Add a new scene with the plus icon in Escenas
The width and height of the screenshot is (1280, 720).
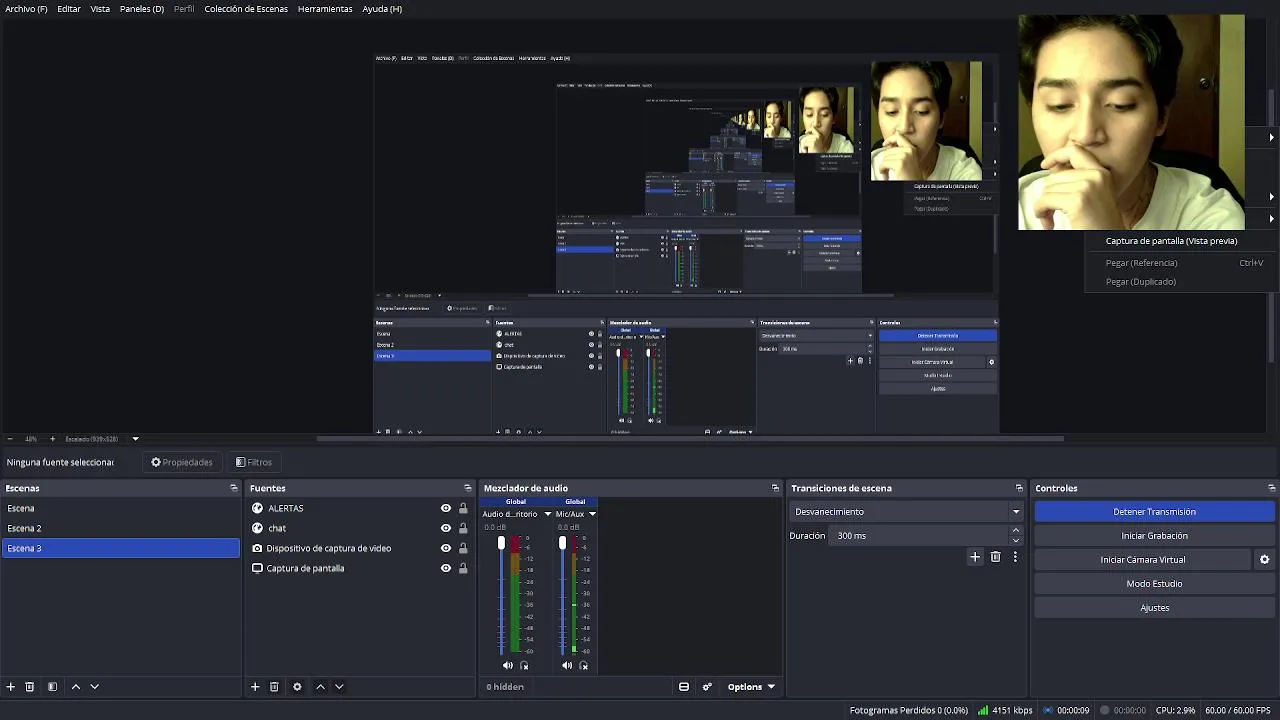pos(11,687)
